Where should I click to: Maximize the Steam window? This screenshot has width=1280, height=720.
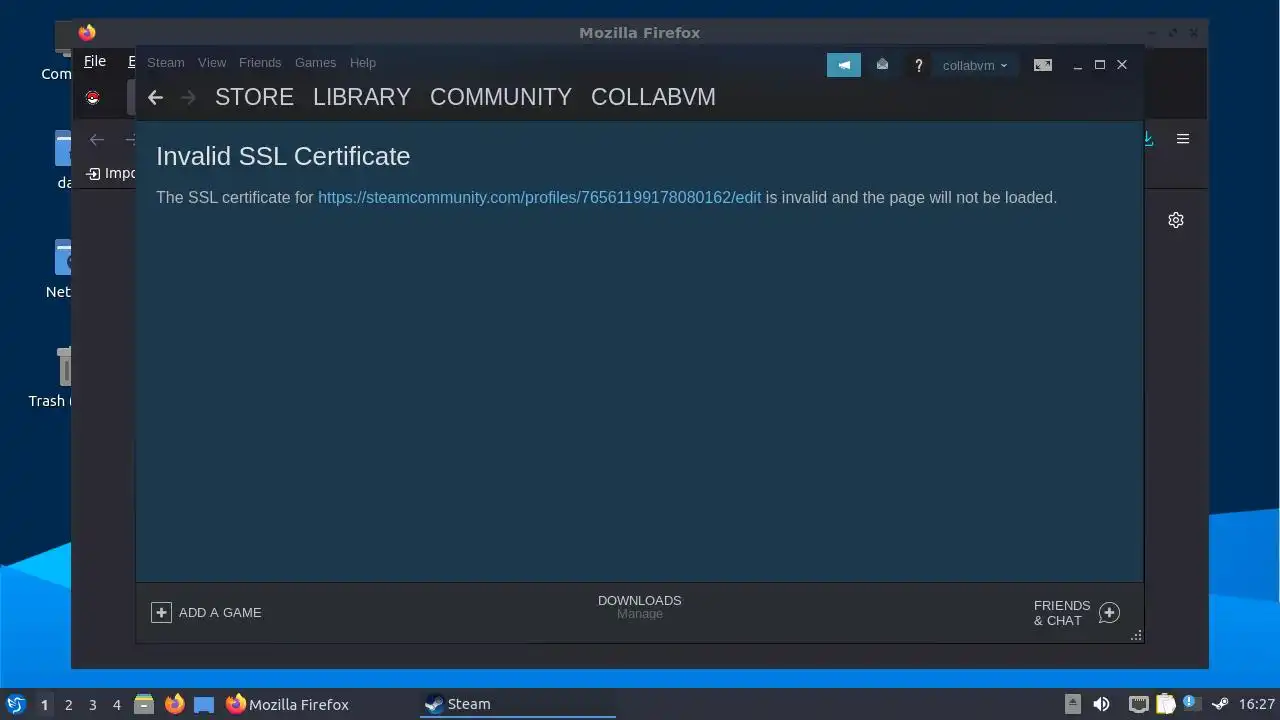point(1100,65)
